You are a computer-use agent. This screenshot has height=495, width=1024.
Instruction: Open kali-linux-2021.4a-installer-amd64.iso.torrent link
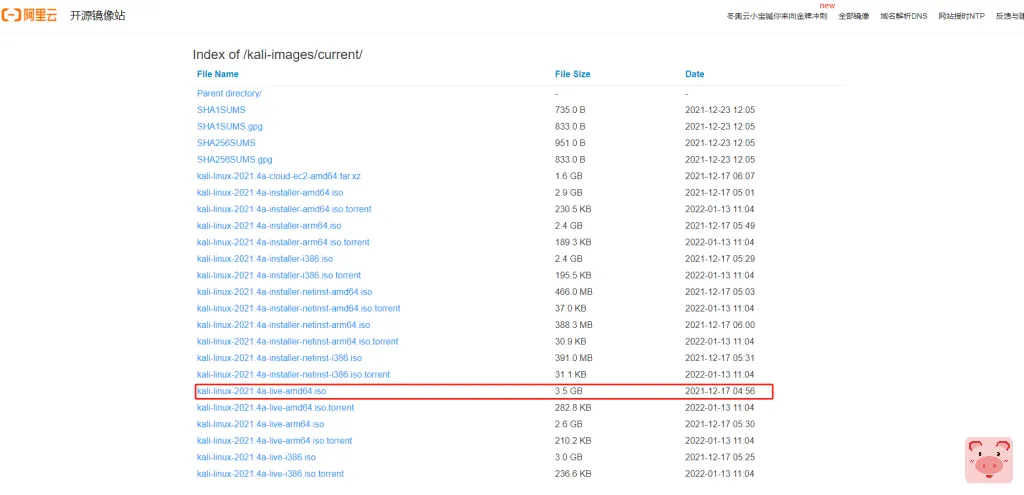tap(284, 209)
